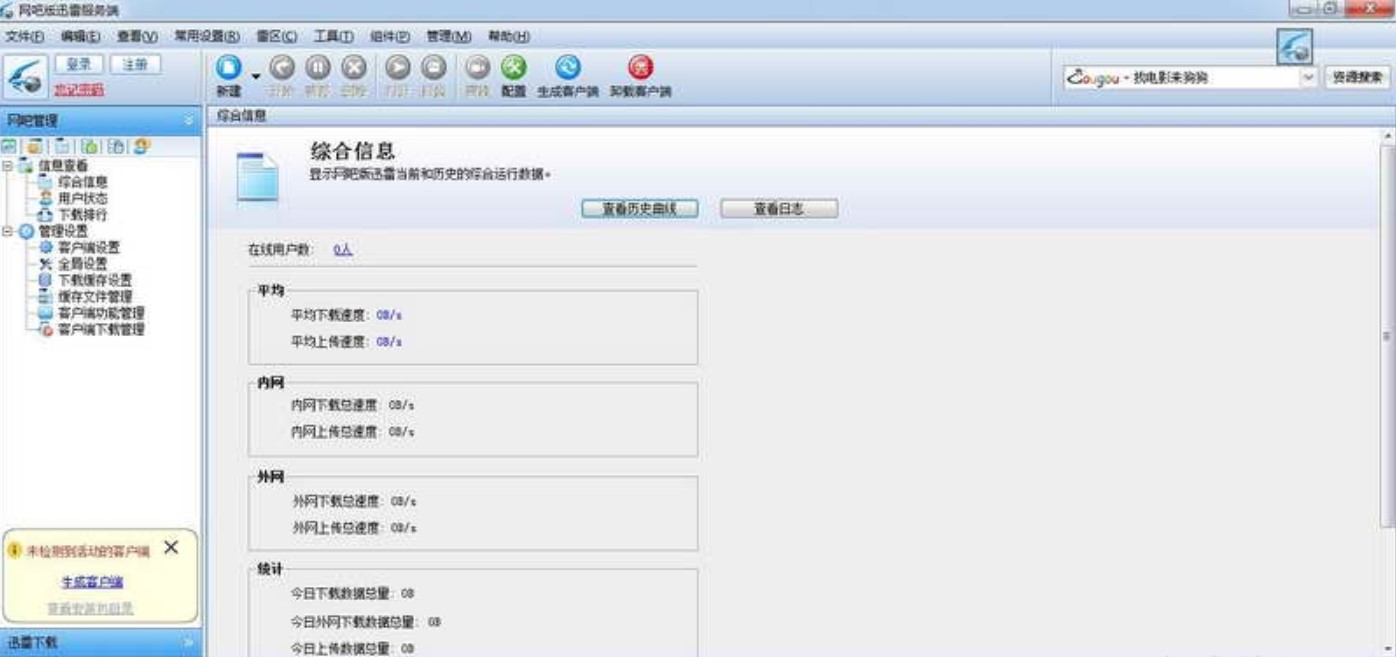Click the greyed X delete toolbar icon
Viewport: 1396px width, 657px height.
point(354,68)
